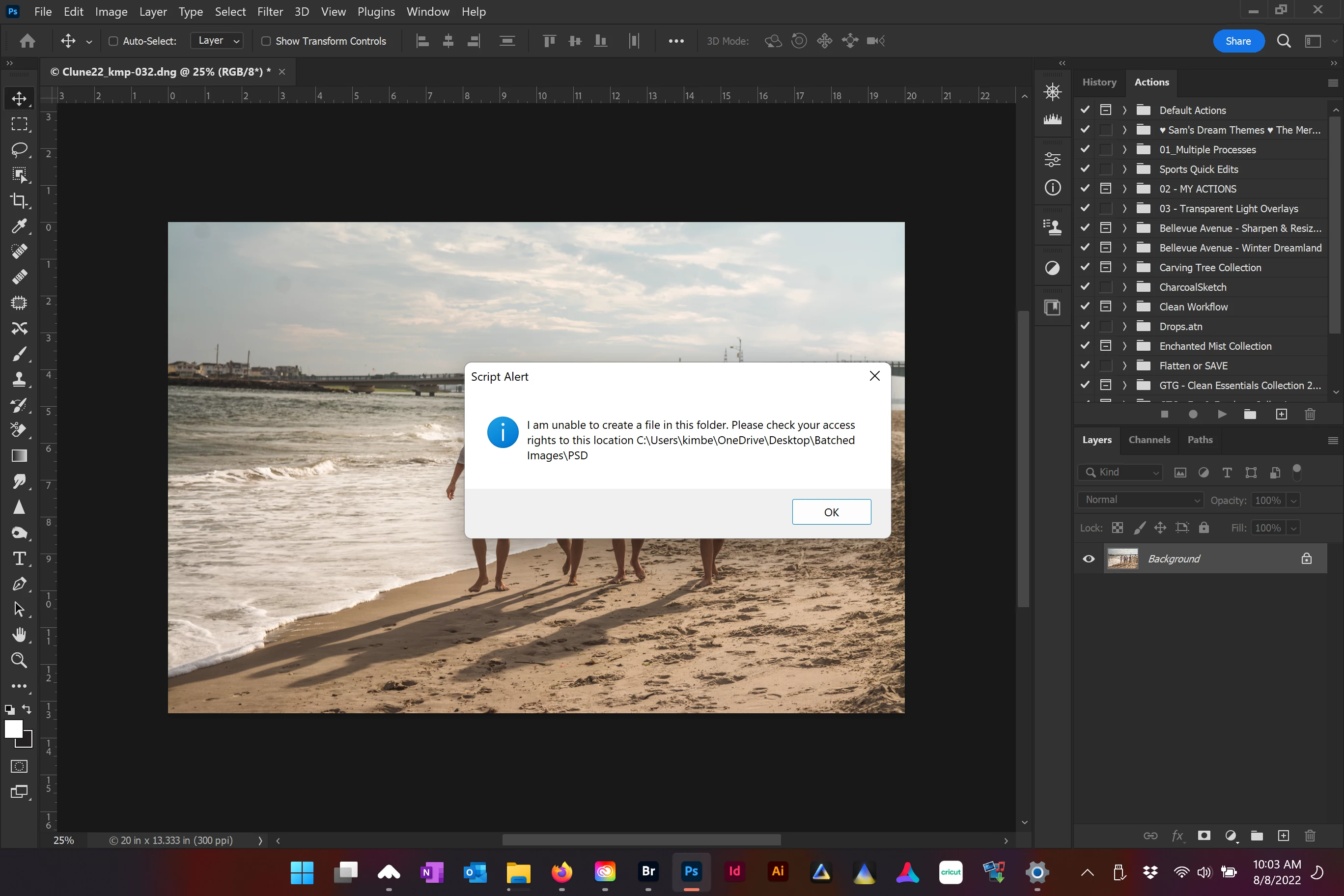The height and width of the screenshot is (896, 1344).
Task: Expand the Default Actions folder
Action: pos(1124,111)
